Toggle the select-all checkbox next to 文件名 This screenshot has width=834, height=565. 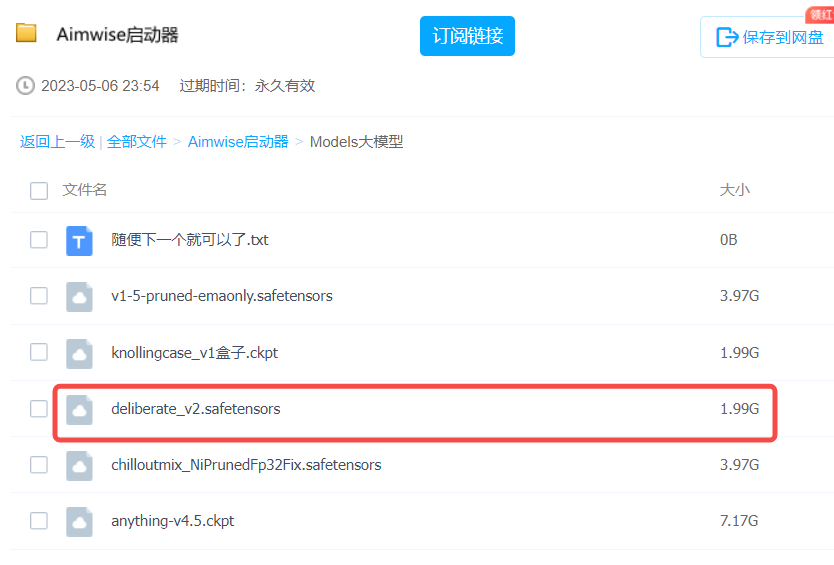pyautogui.click(x=39, y=190)
